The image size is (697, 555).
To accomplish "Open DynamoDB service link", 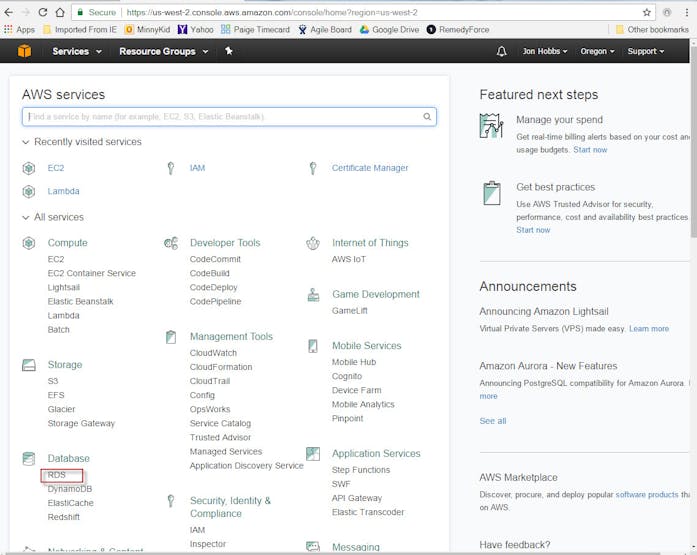I will 70,489.
